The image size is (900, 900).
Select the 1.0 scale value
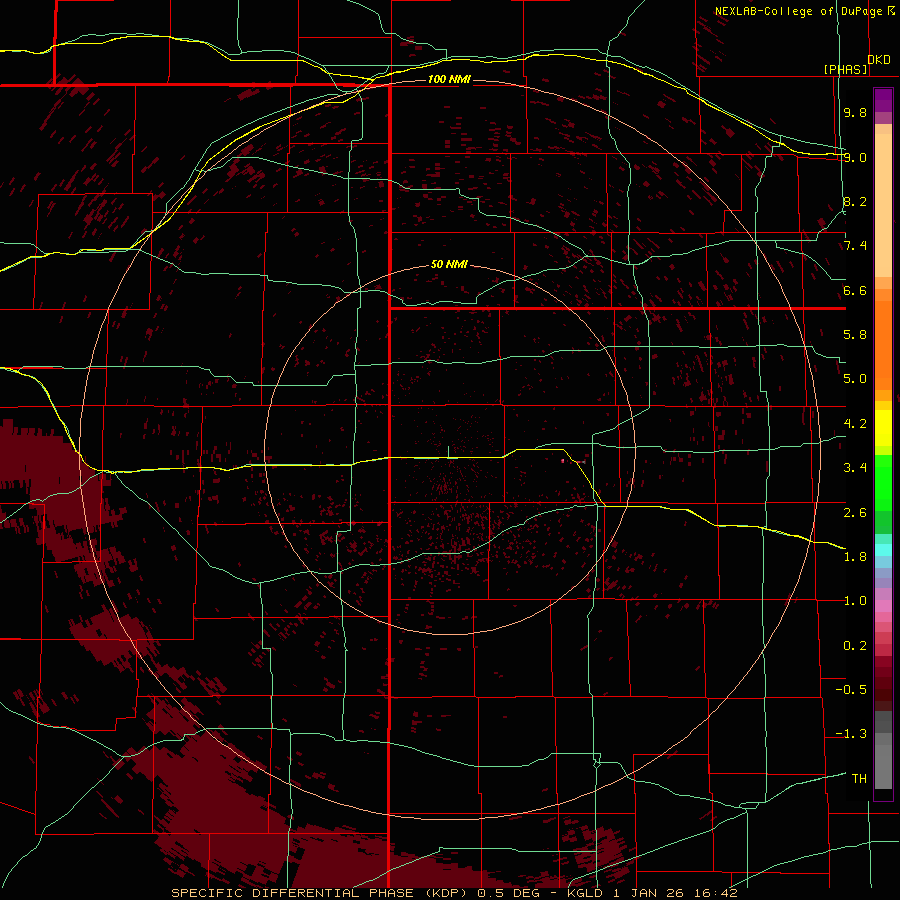[855, 601]
